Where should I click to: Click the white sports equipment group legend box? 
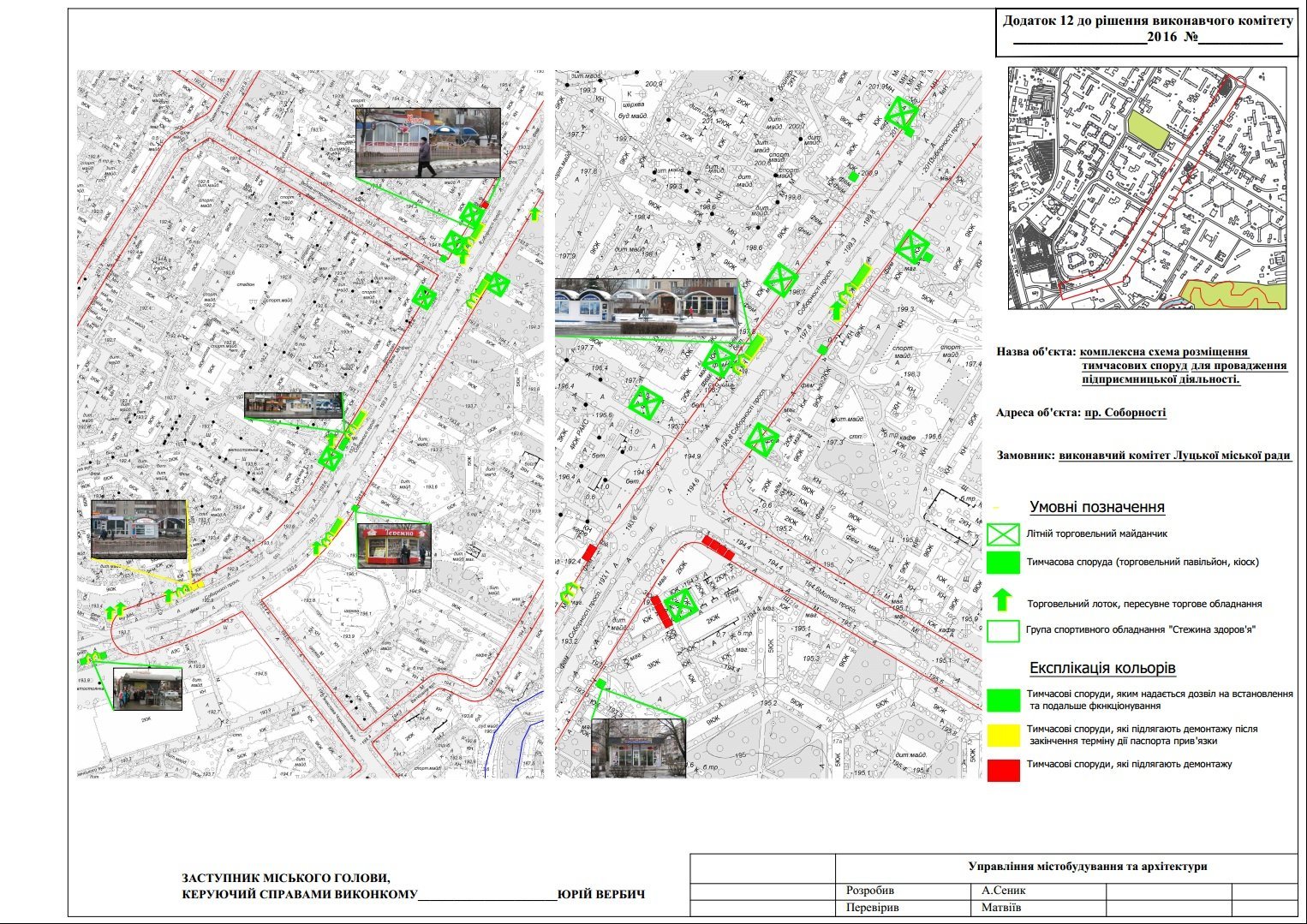(1003, 631)
